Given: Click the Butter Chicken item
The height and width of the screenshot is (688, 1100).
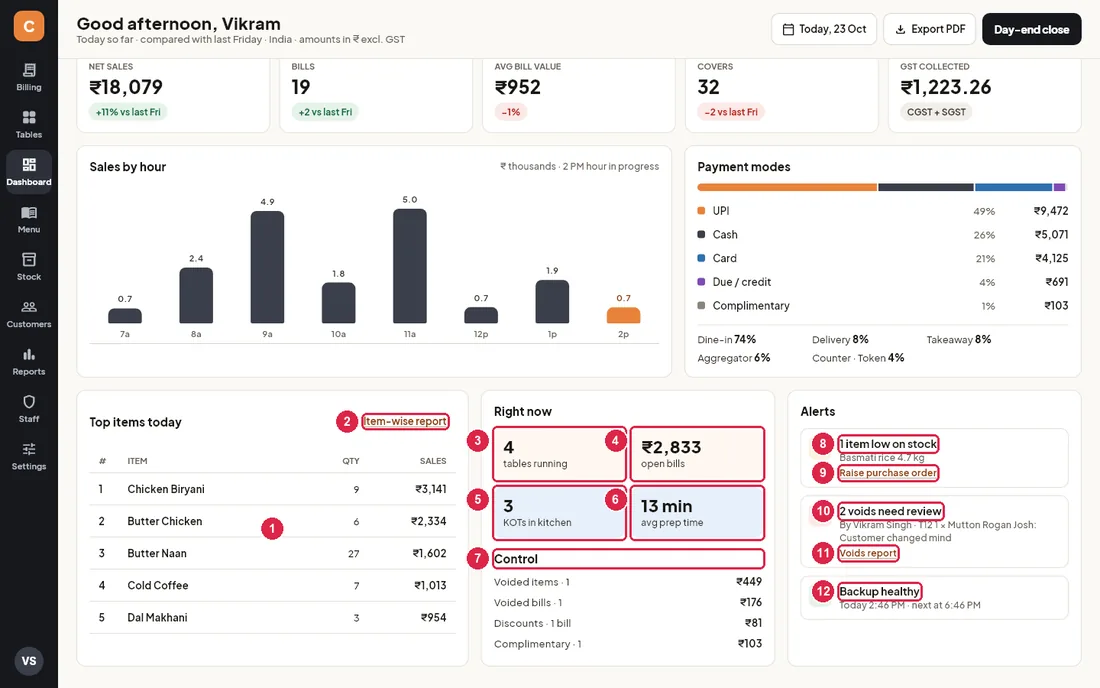Looking at the screenshot, I should [165, 521].
